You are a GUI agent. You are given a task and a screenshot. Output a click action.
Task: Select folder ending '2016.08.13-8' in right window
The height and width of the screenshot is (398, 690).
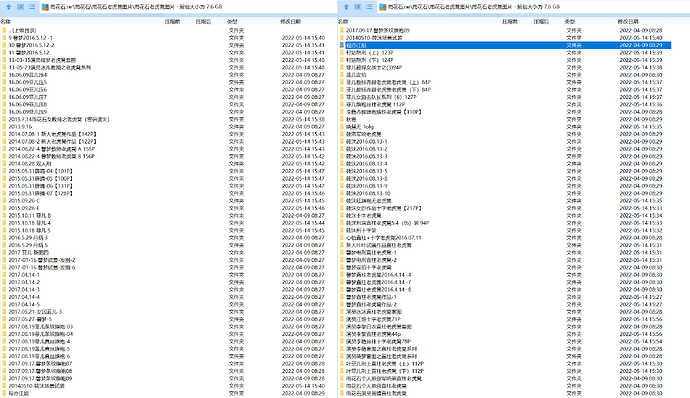coord(367,178)
